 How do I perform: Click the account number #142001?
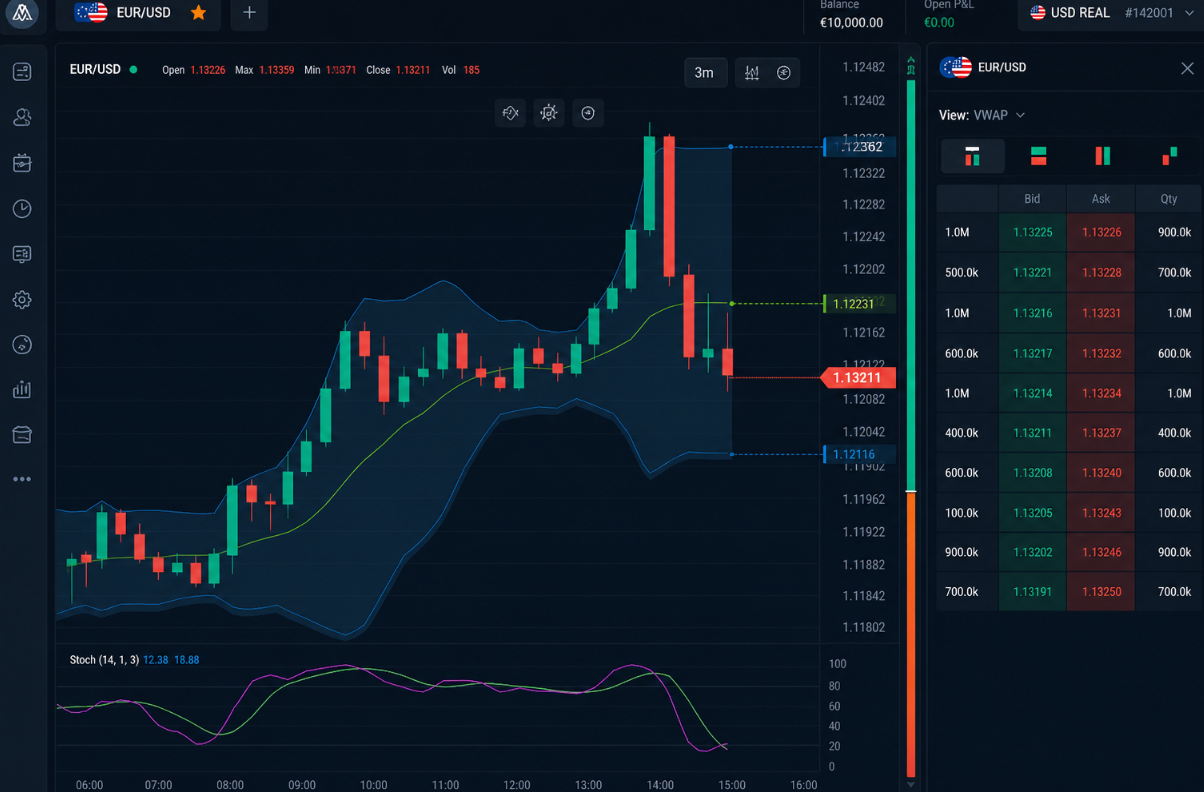1149,13
